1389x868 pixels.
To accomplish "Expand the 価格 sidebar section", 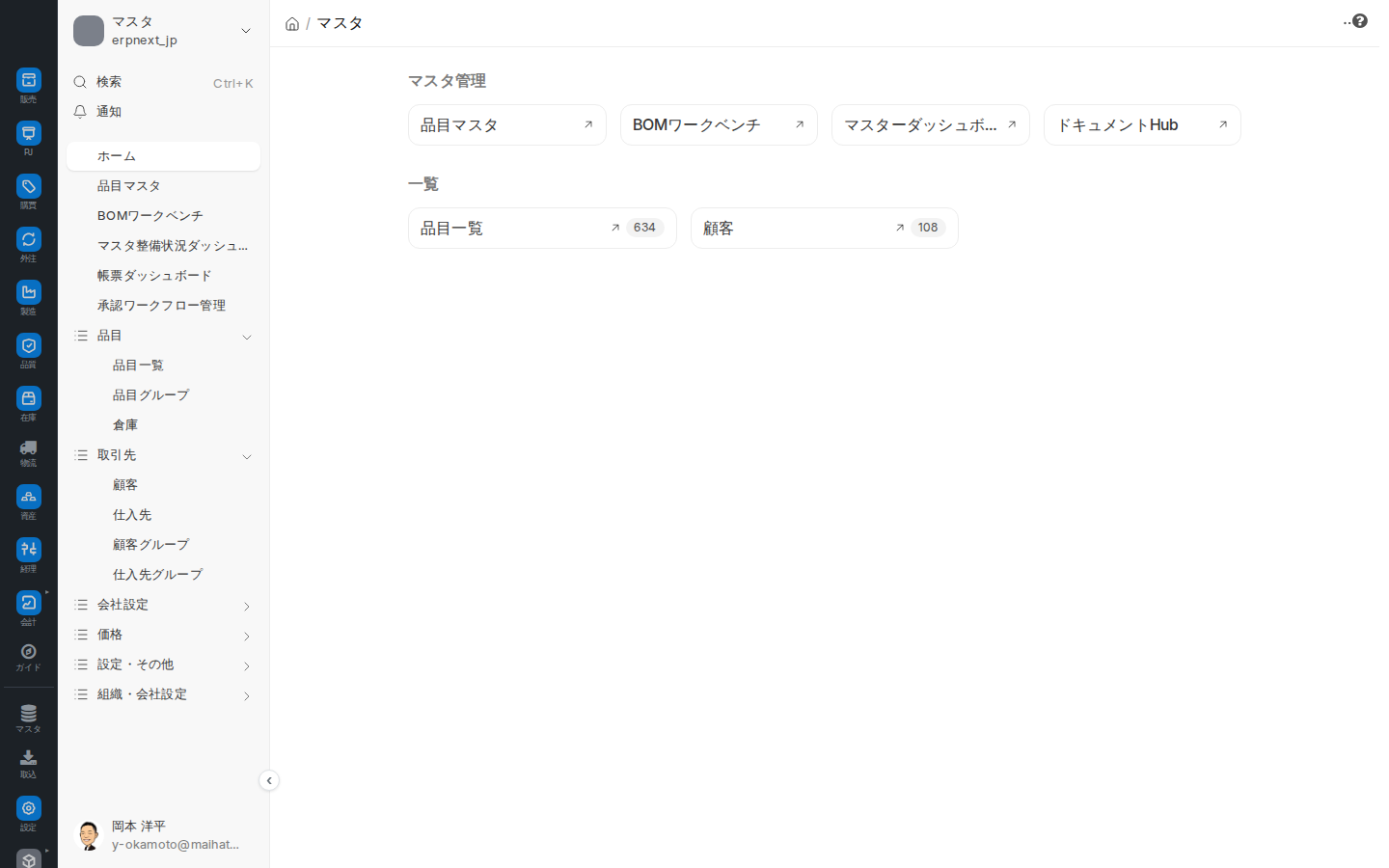I will [x=247, y=636].
